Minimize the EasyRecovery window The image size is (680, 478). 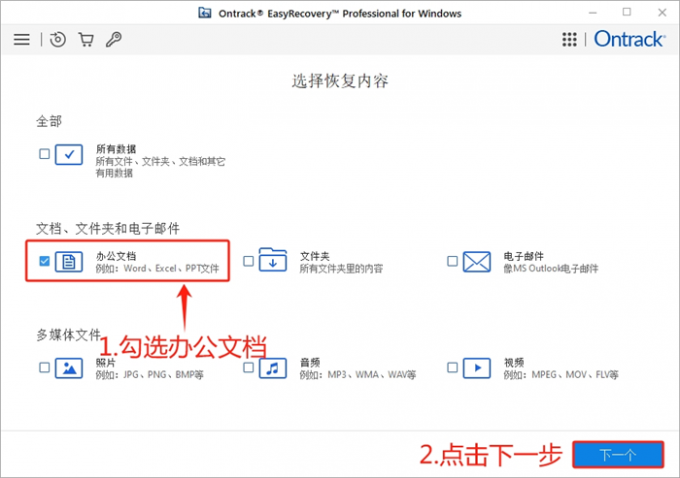click(593, 13)
